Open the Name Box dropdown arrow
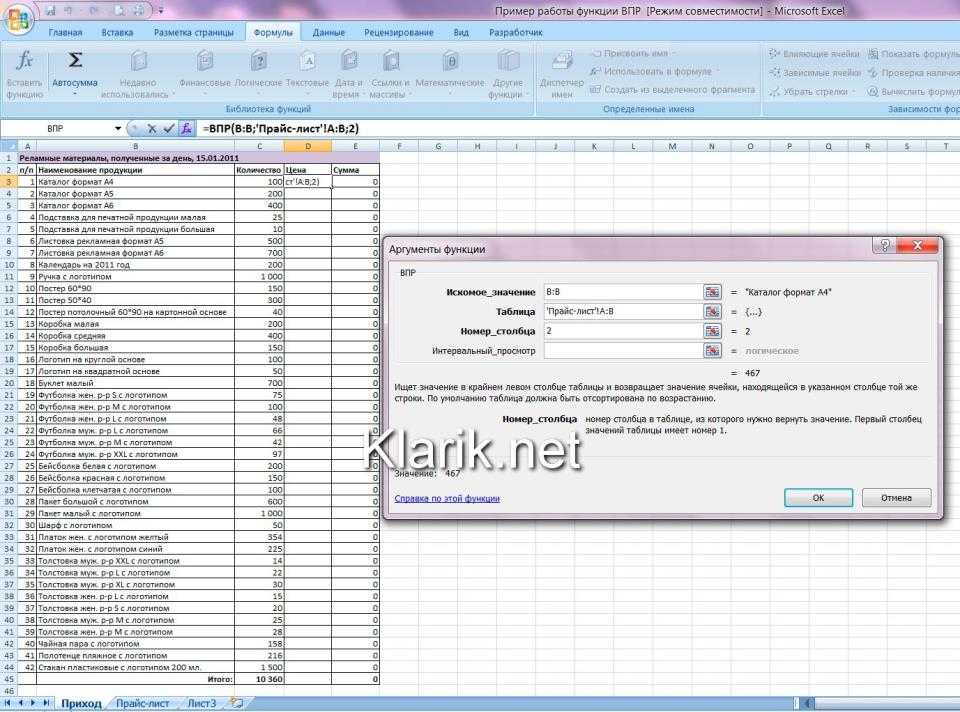The image size is (960, 712). pos(118,129)
